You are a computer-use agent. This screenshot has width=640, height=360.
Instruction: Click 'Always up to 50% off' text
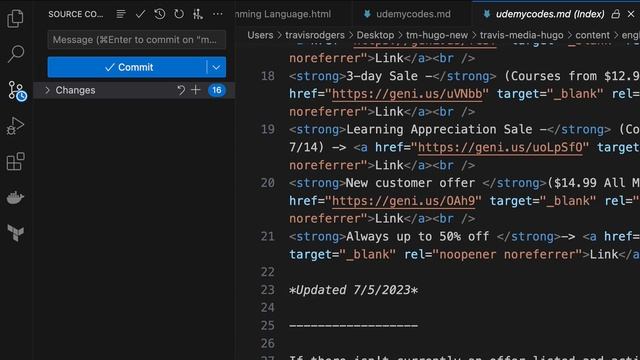(x=418, y=236)
